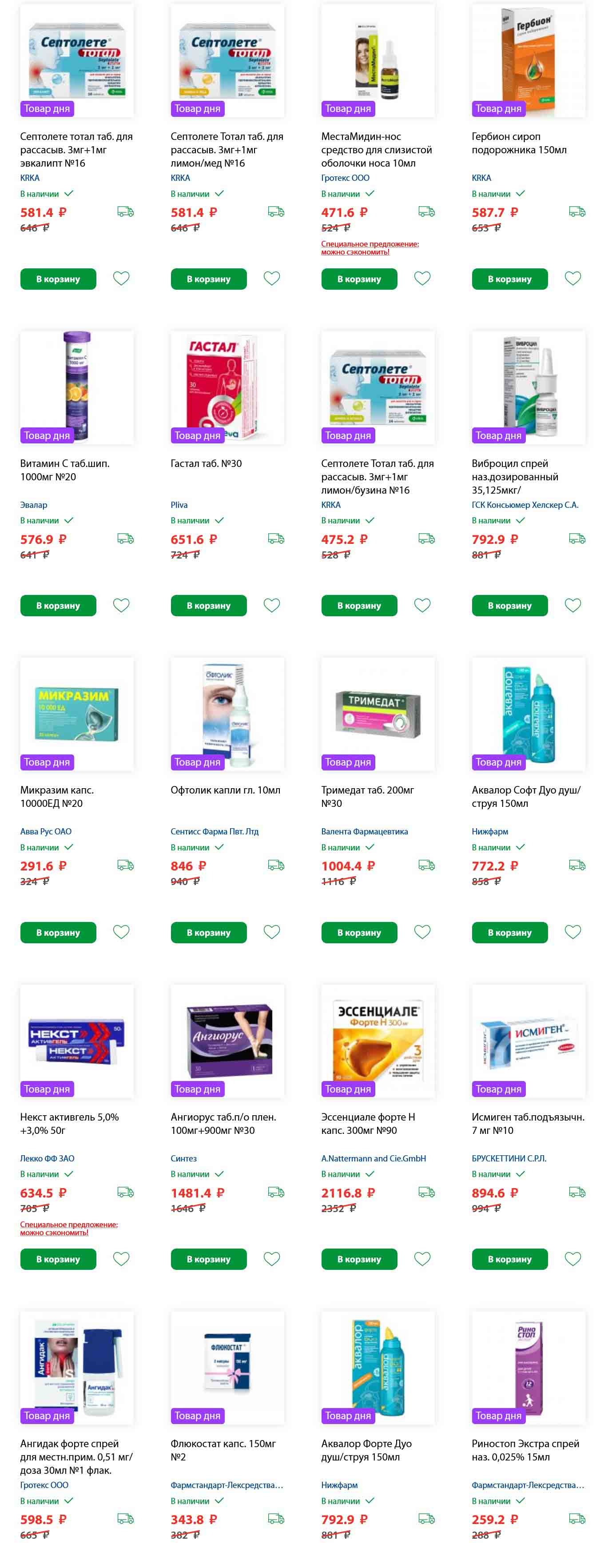Open product title Флюкостат капс. 150мг №2
This screenshot has height=1568, width=604.
tap(223, 1450)
